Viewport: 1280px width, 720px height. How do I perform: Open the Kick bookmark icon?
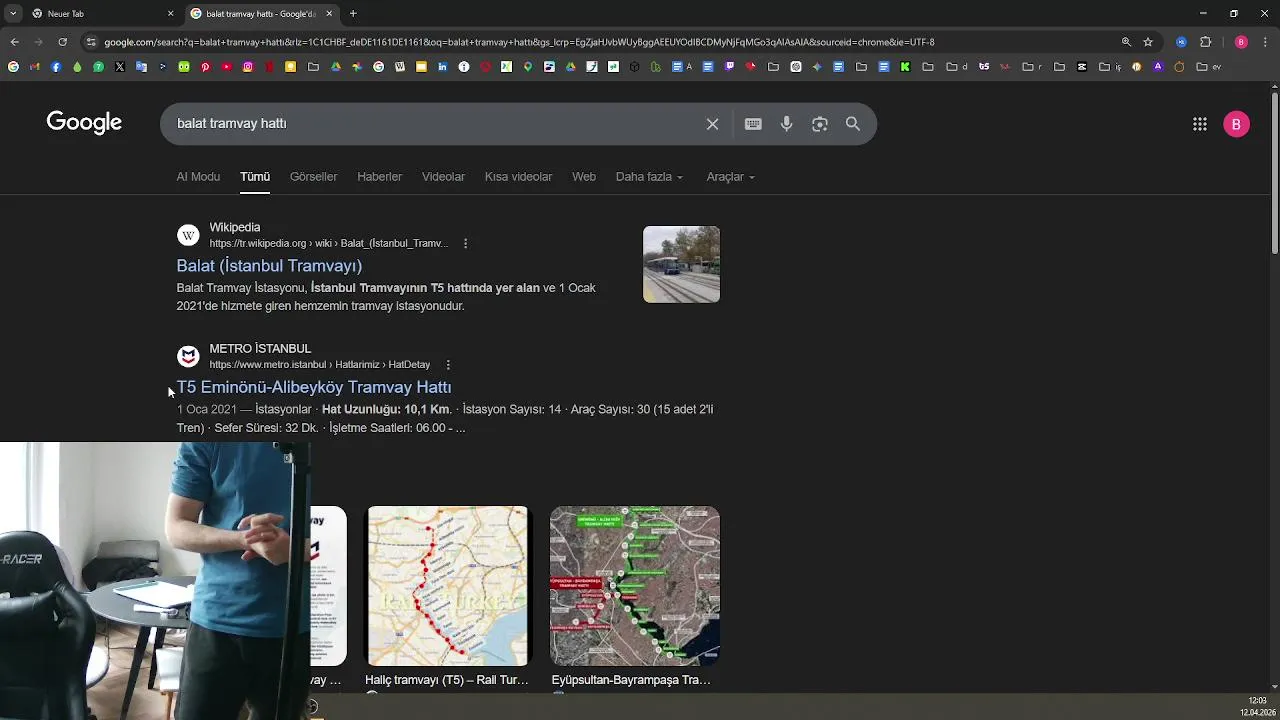pos(905,67)
